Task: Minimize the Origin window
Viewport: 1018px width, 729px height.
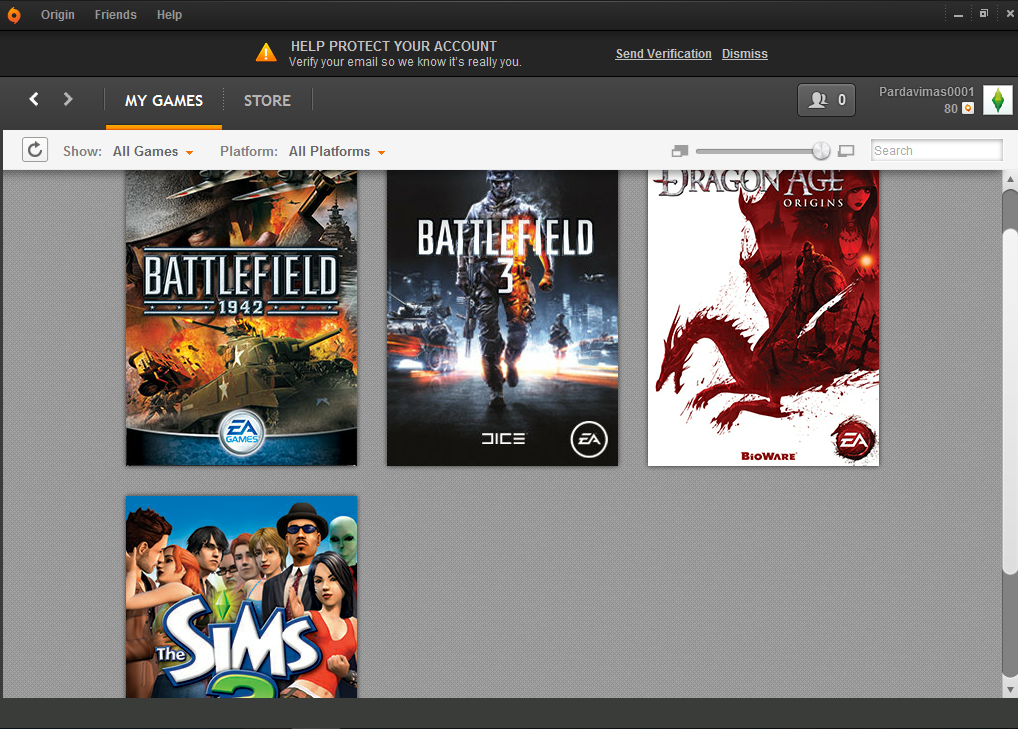Action: (x=958, y=14)
